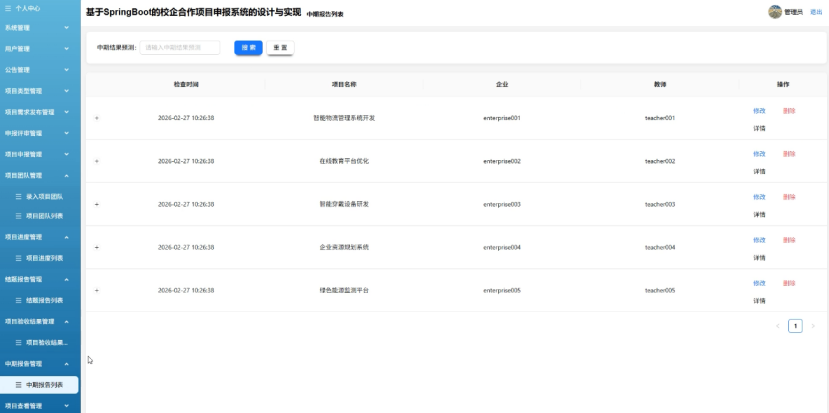Expand the 企业资源规划系统 row with plus

97,247
